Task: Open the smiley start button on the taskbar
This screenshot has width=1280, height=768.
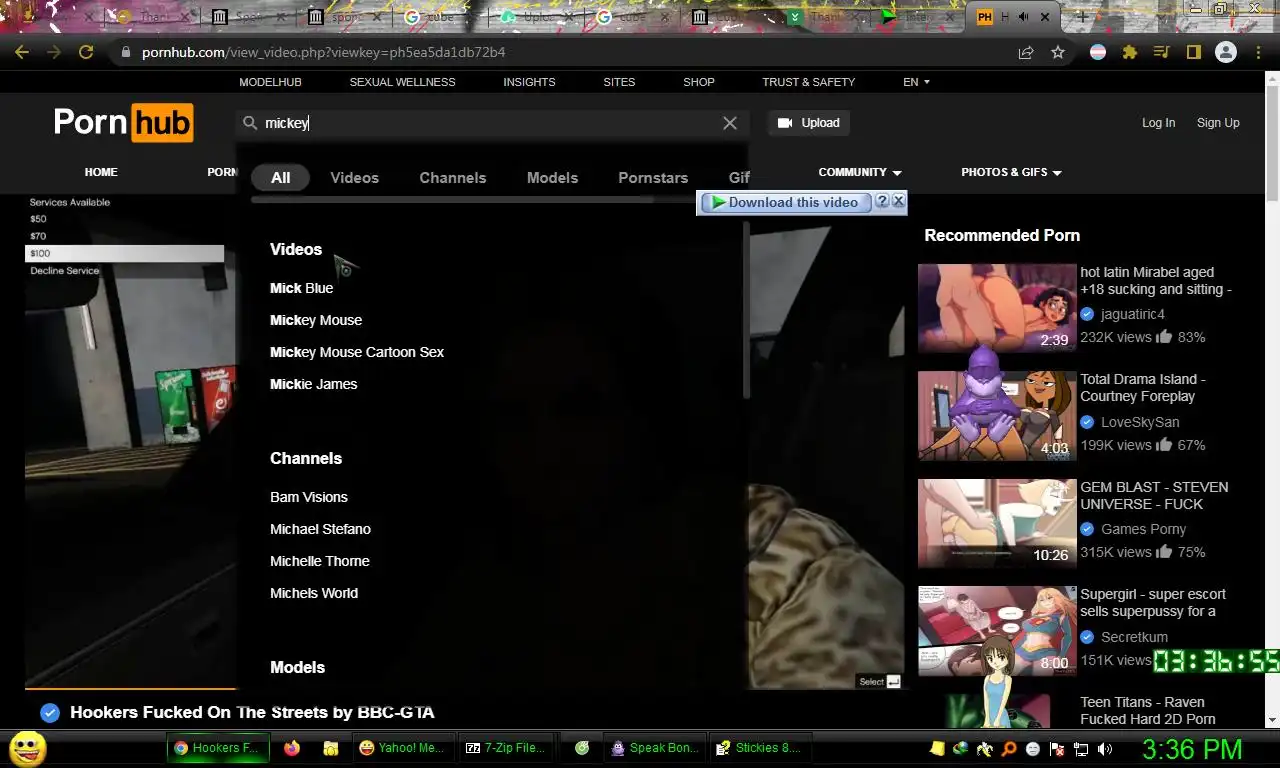Action: tap(27, 748)
